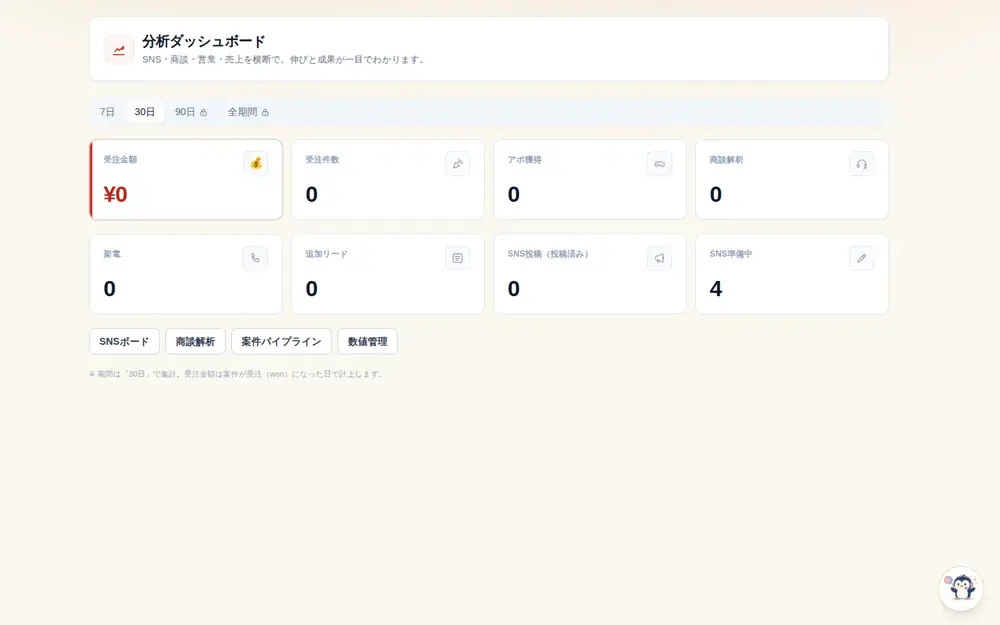Screen dimensions: 1000x625
Task: Click the pencil icon on SNS準備中 card
Action: tap(862, 258)
